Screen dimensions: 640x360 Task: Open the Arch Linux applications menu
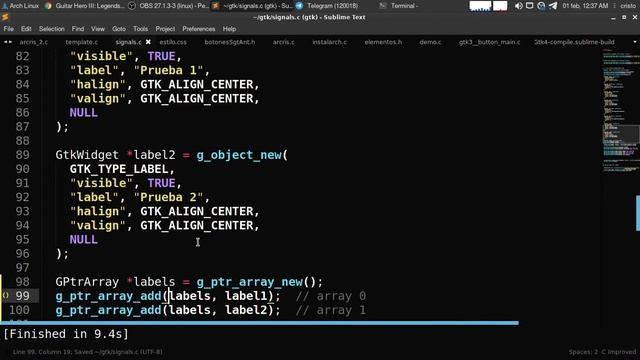[20, 6]
